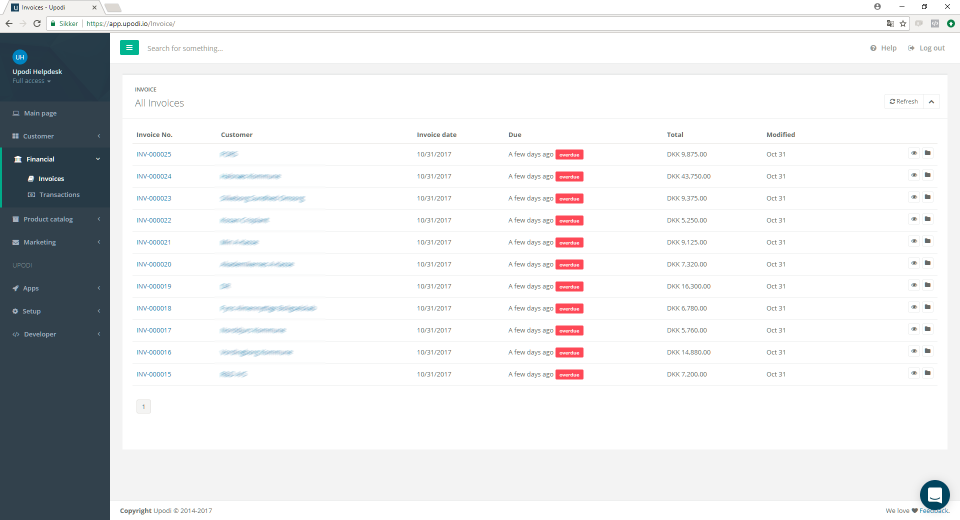This screenshot has height=520, width=960.
Task: Open the chat bubble widget
Action: (x=934, y=495)
